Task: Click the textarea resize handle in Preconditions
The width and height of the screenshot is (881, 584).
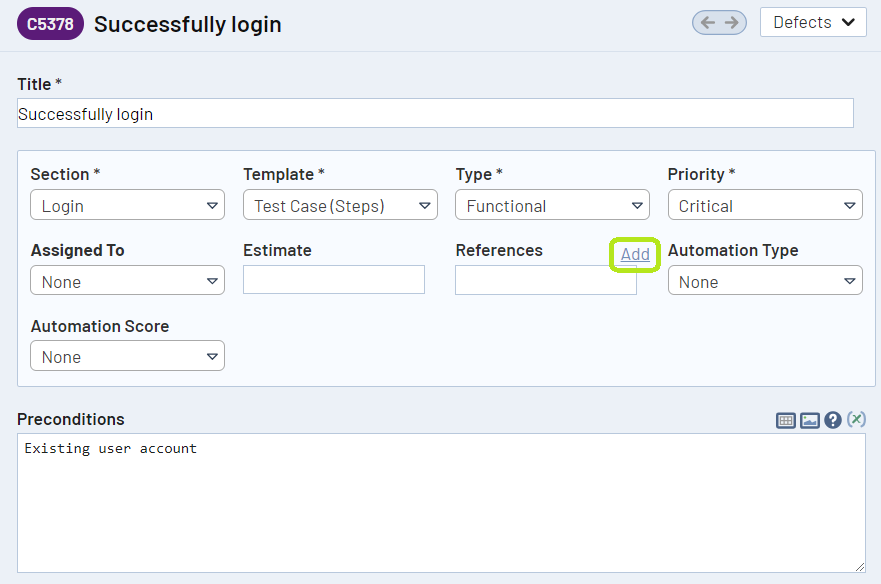Action: click(859, 566)
